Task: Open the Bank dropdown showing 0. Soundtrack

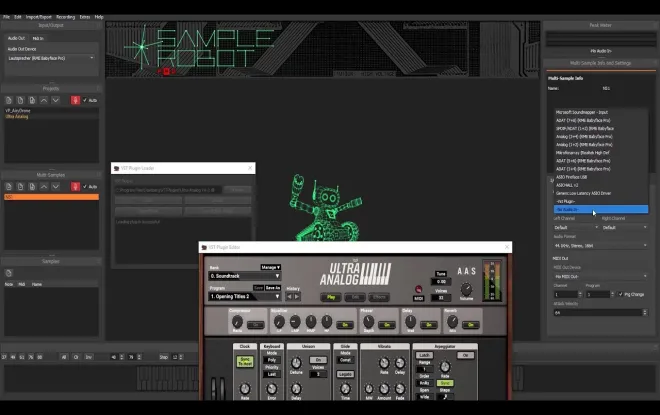Action: tap(245, 276)
